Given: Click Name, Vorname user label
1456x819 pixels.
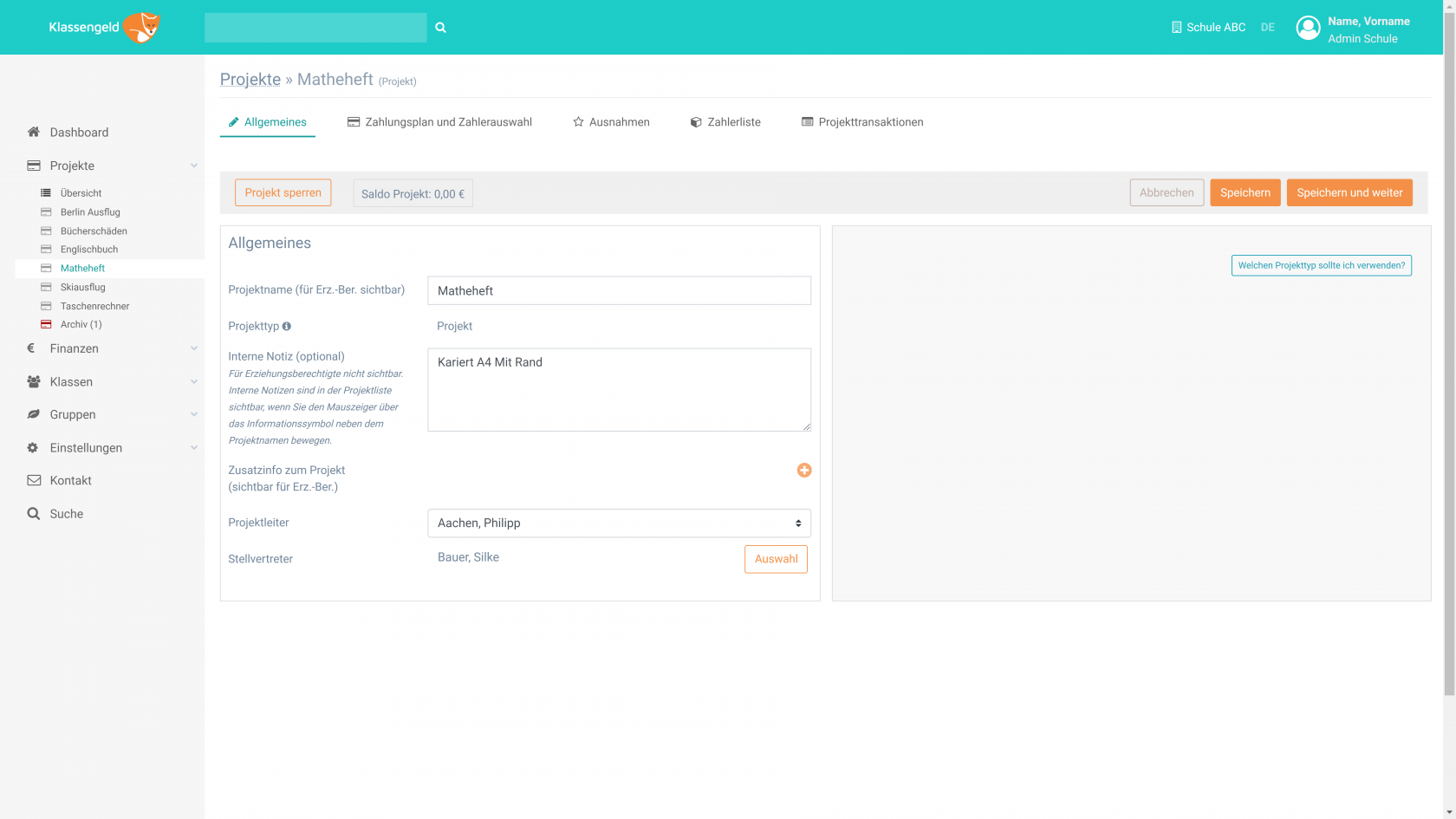Looking at the screenshot, I should tap(1368, 21).
